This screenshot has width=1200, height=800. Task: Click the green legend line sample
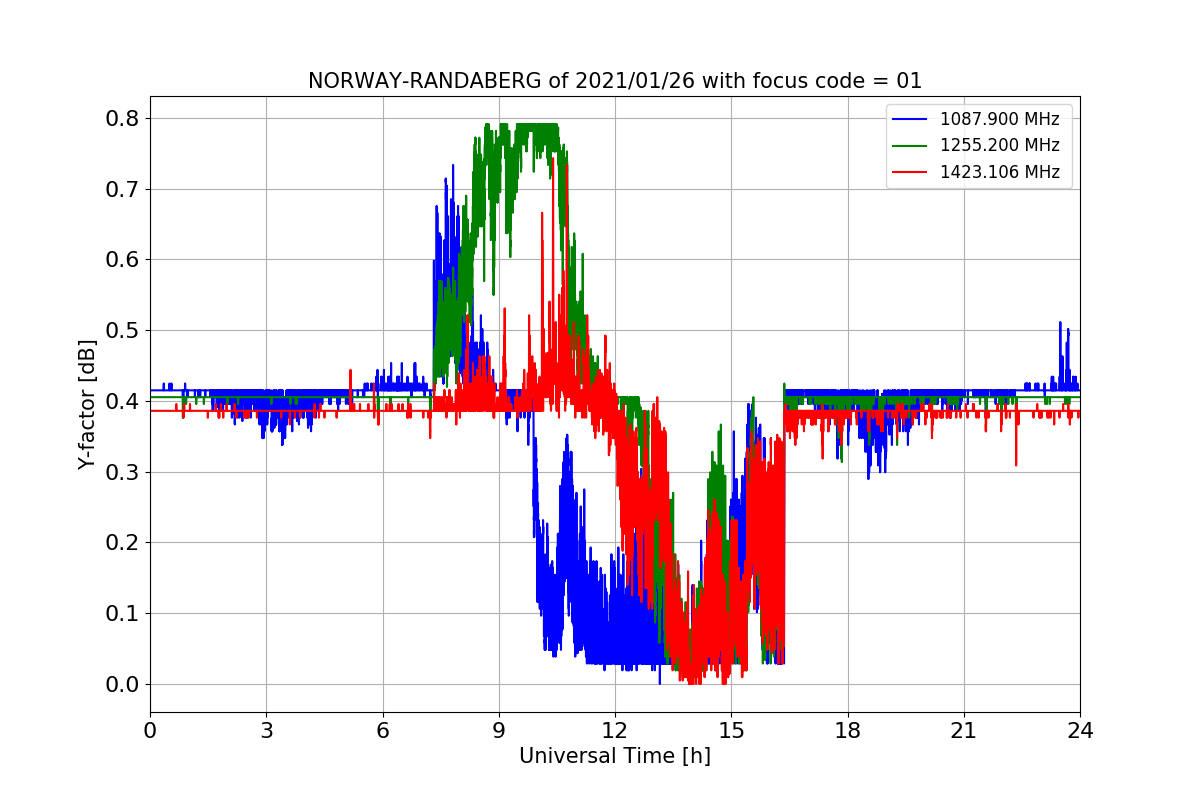[911, 146]
